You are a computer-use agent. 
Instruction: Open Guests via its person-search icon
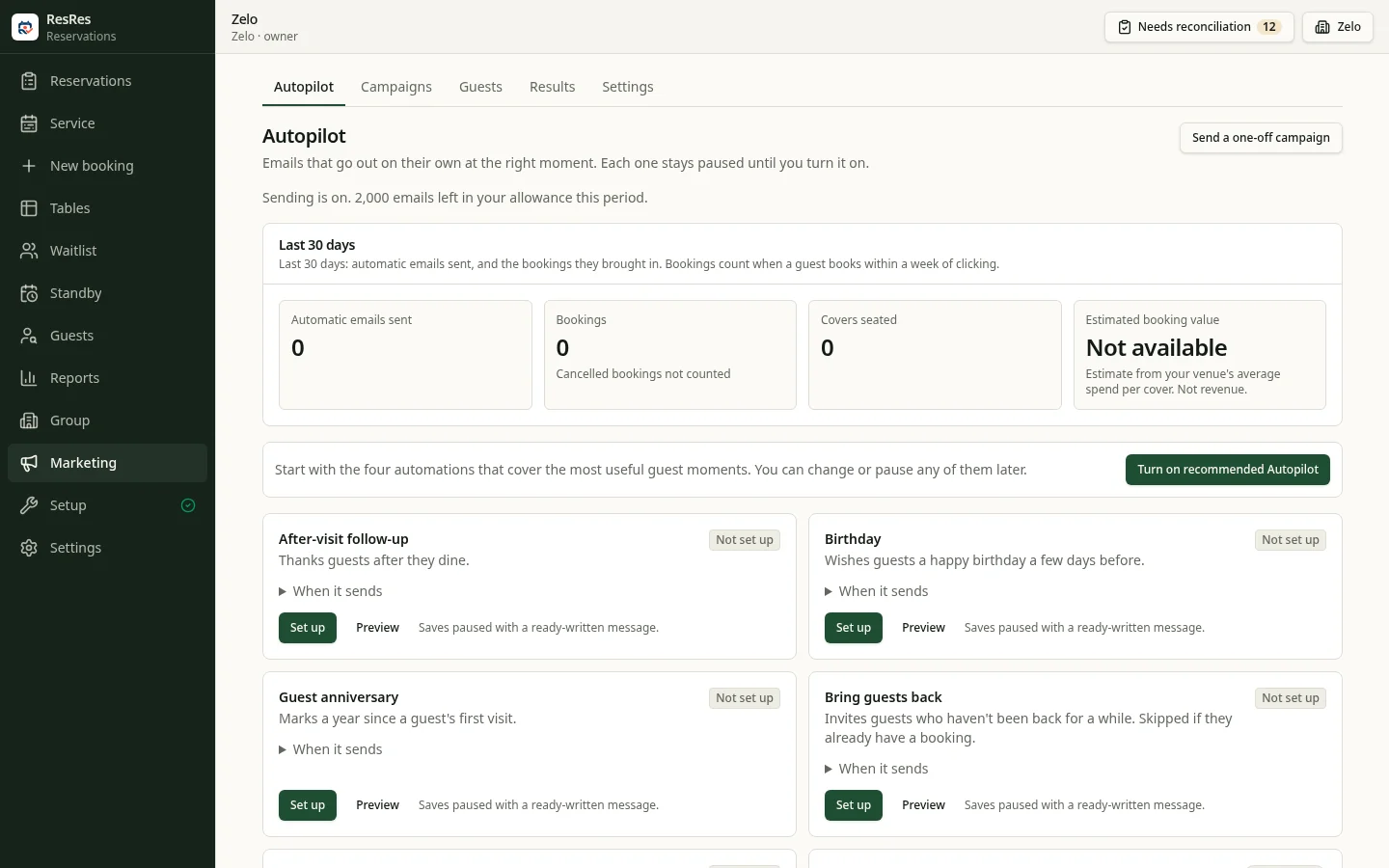pos(29,336)
